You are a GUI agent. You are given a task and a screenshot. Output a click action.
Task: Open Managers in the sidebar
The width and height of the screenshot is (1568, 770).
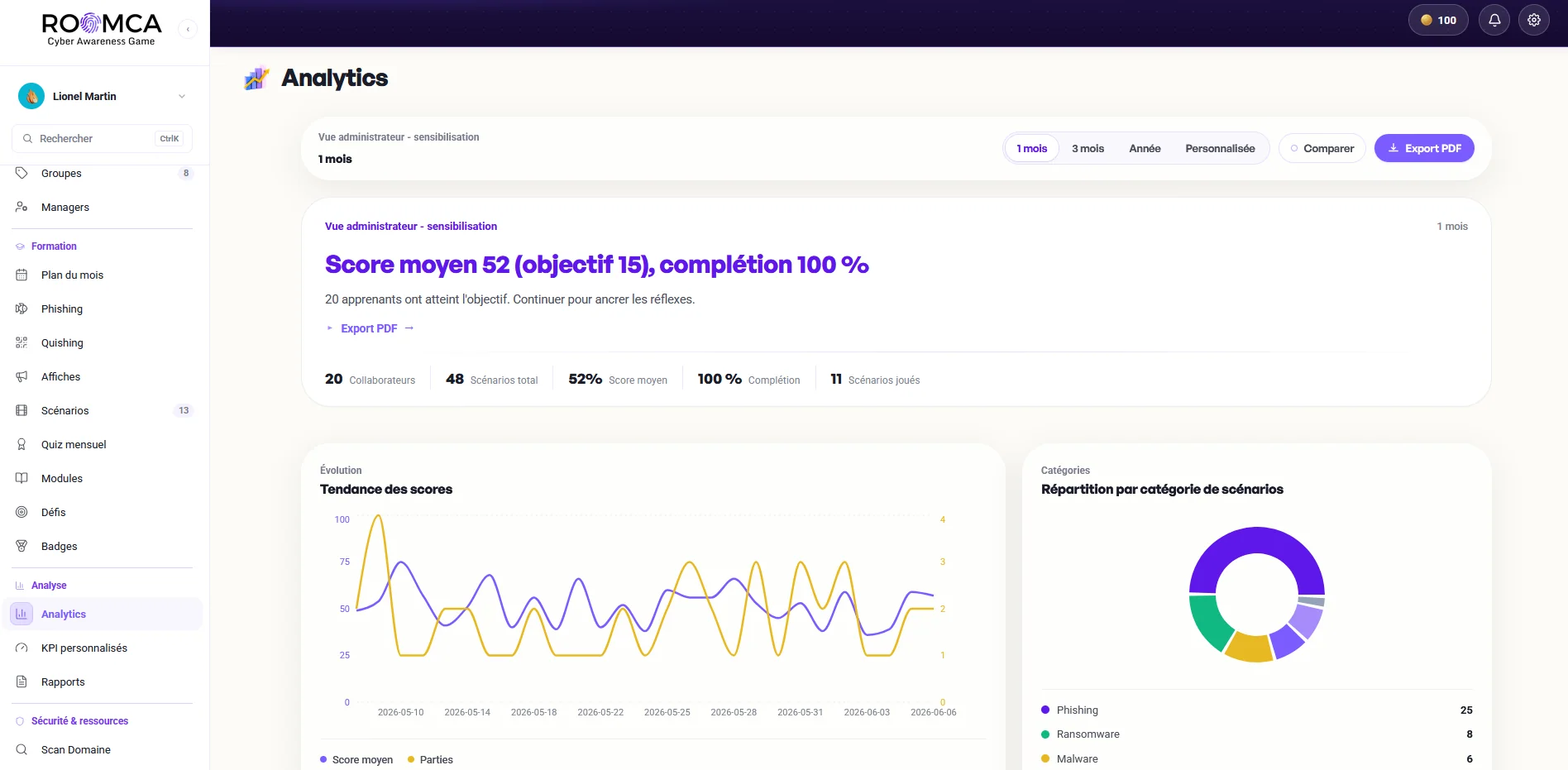point(102,207)
